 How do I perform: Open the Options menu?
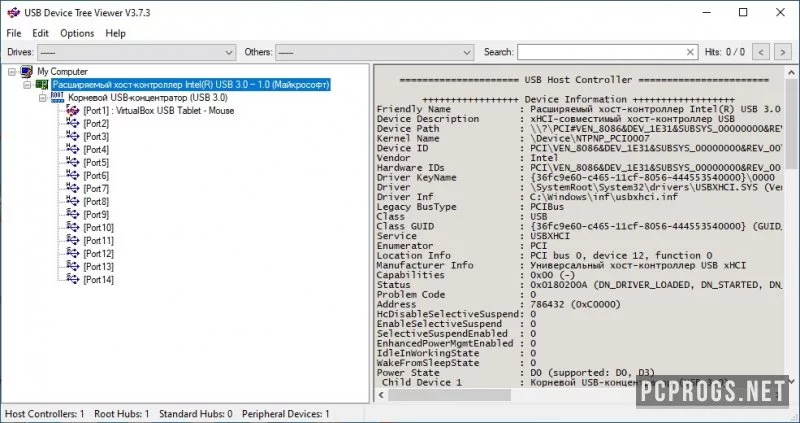pyautogui.click(x=77, y=33)
